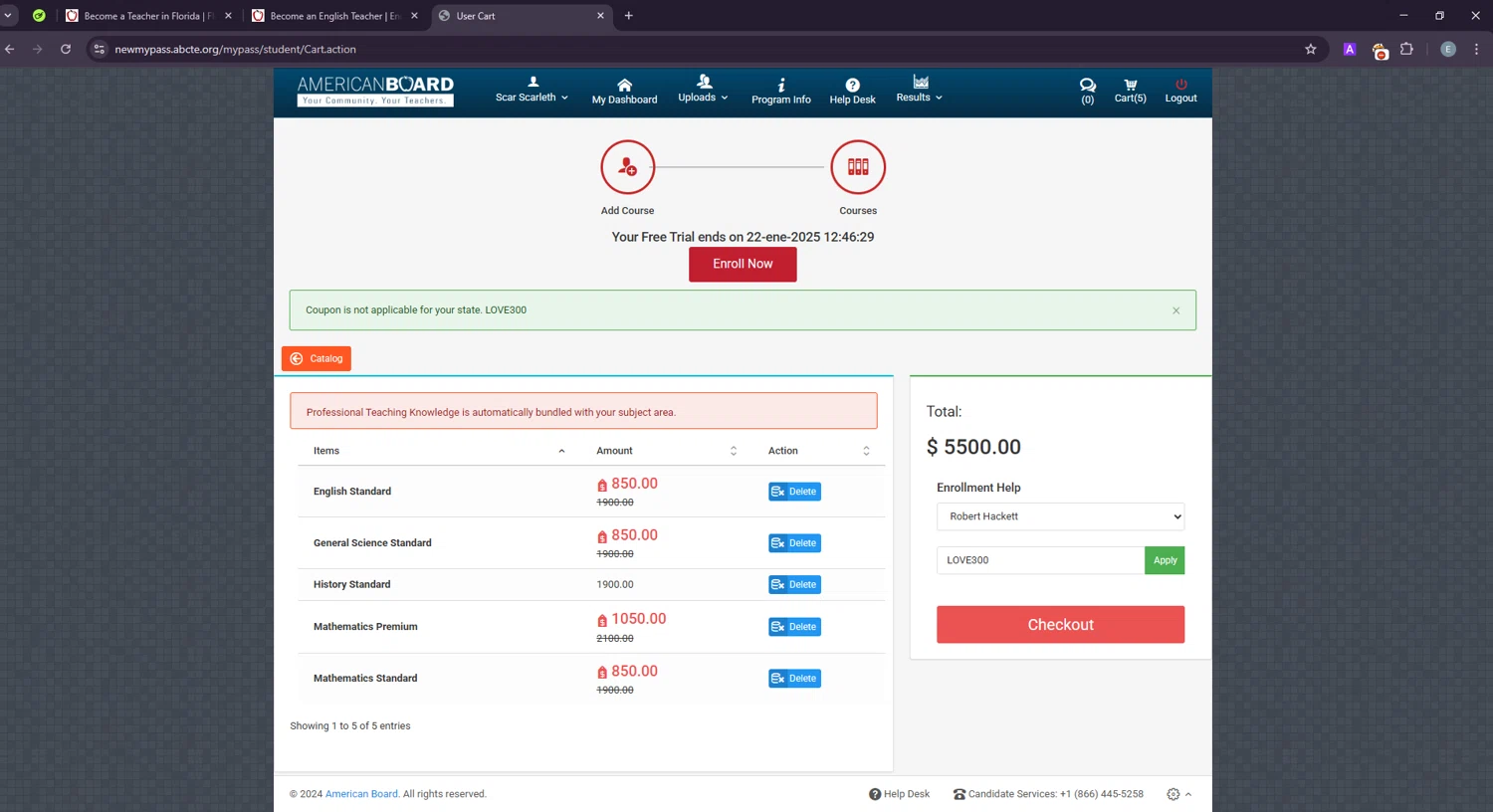Apply the LOVE300 coupon code

pos(1165,560)
